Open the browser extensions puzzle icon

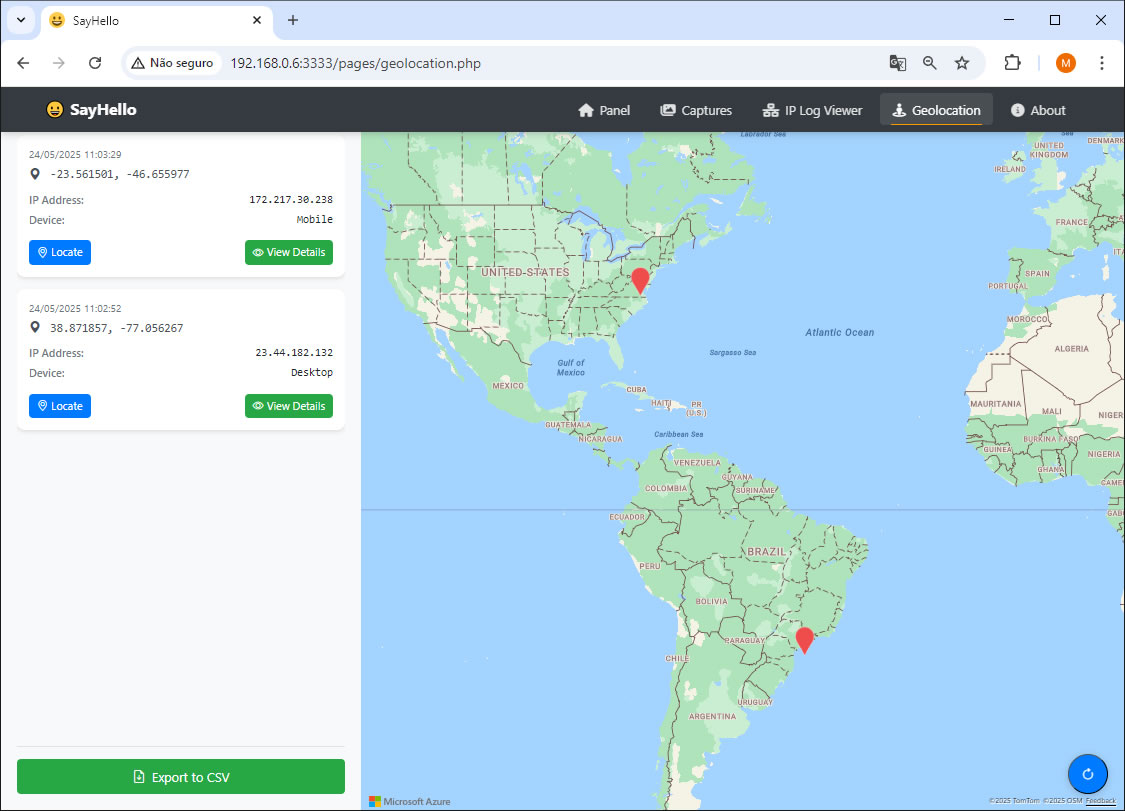pyautogui.click(x=1012, y=63)
